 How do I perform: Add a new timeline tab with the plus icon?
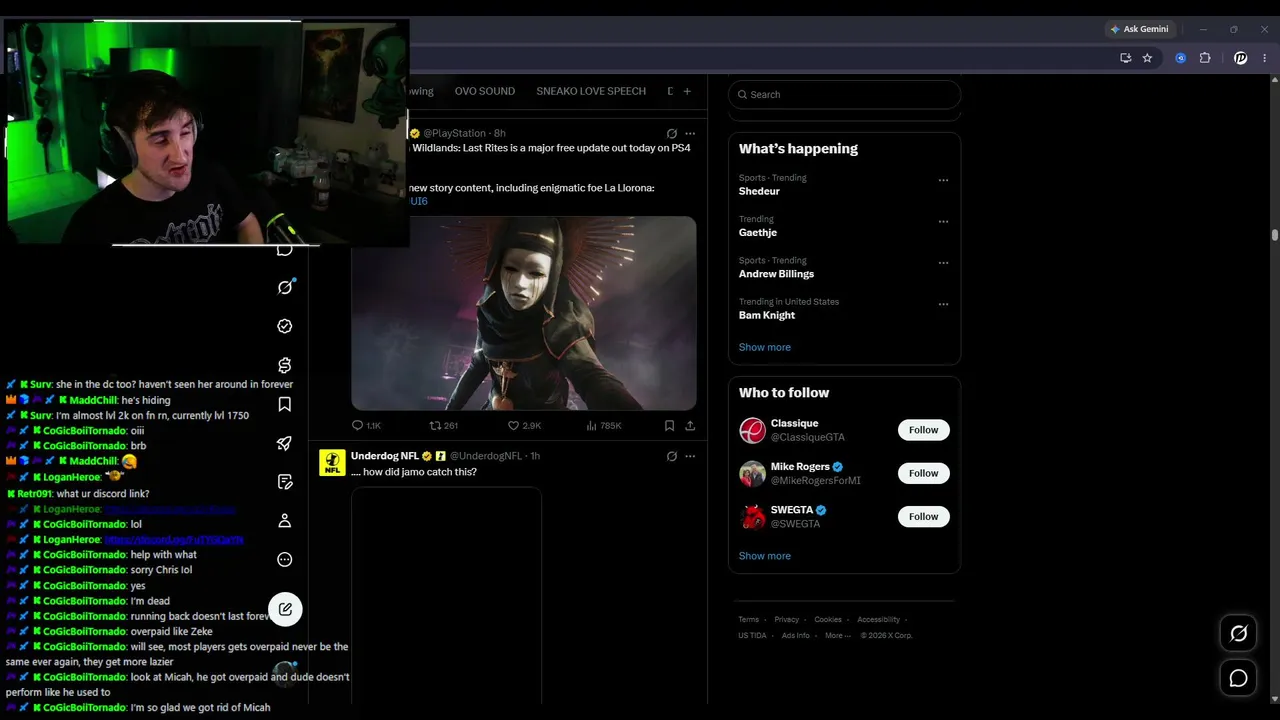(687, 91)
